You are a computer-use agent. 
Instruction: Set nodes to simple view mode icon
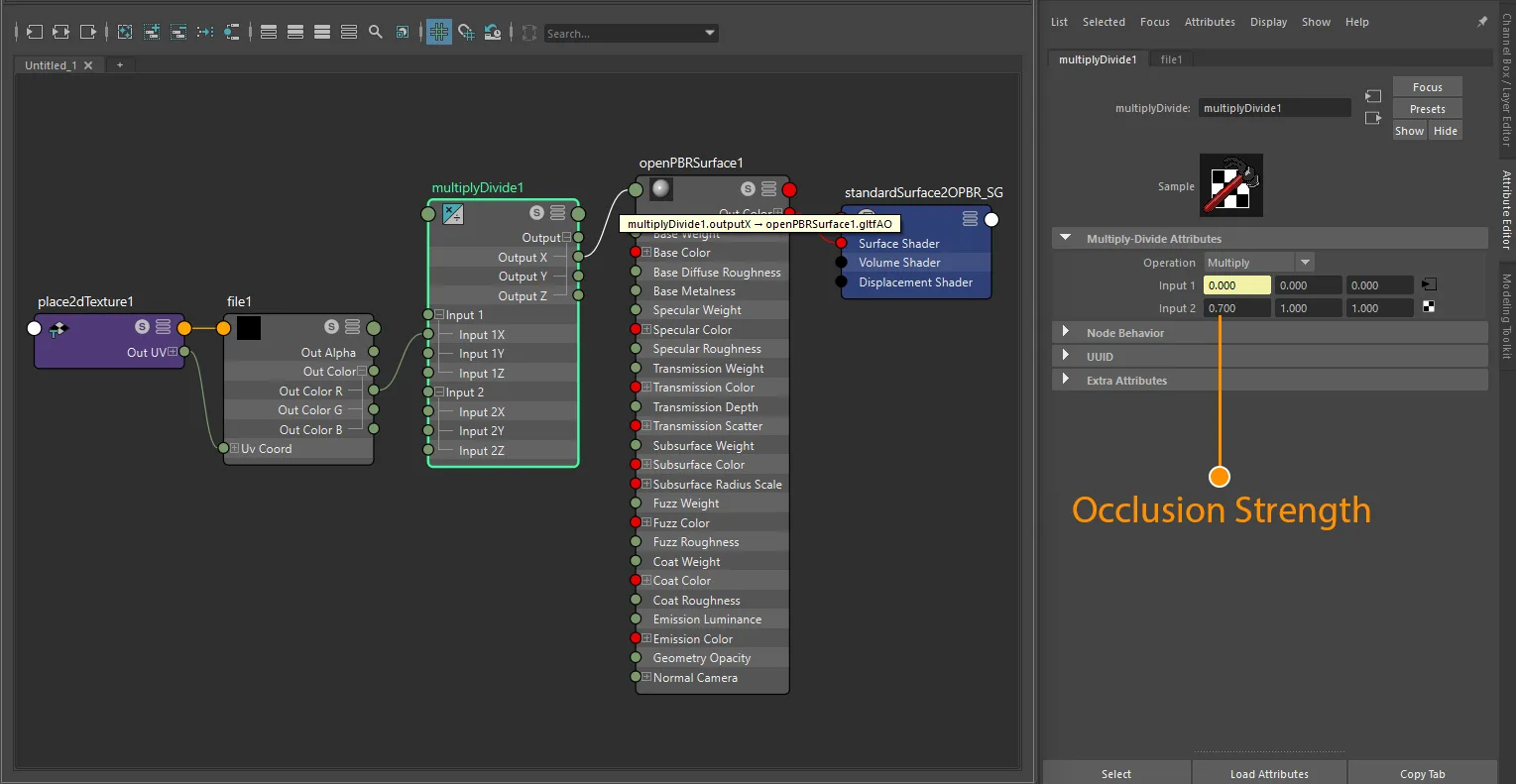(269, 32)
